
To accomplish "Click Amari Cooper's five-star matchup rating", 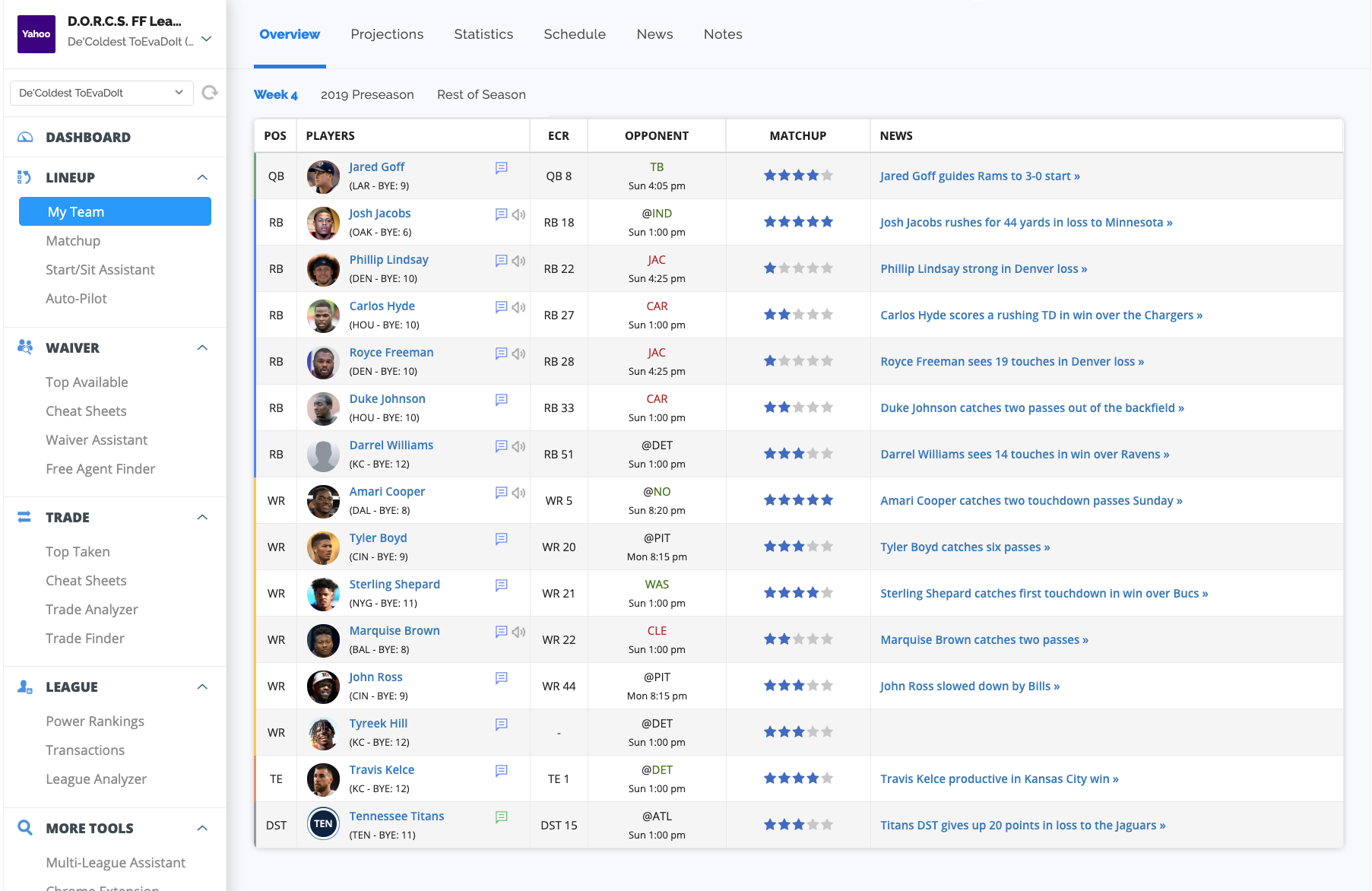I will coord(798,500).
